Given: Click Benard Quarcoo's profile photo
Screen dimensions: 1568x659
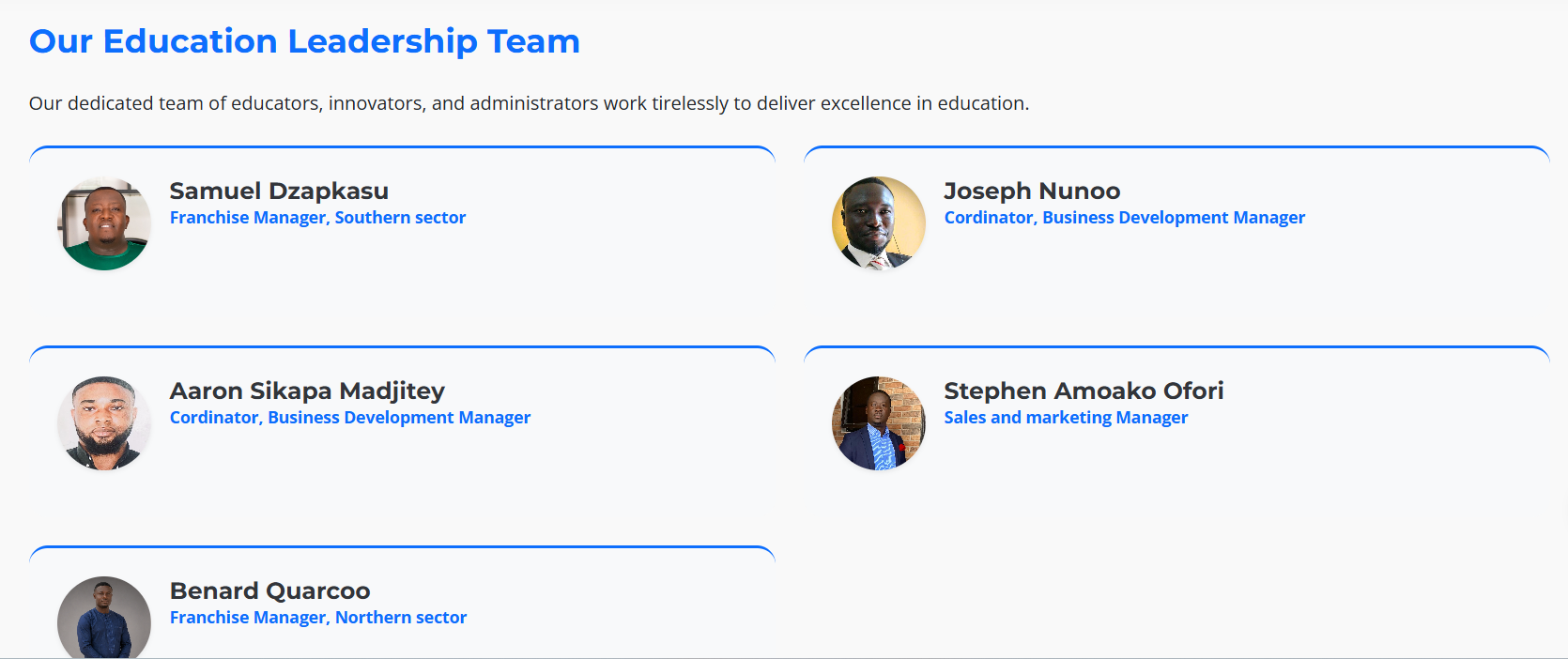Looking at the screenshot, I should click(x=104, y=618).
